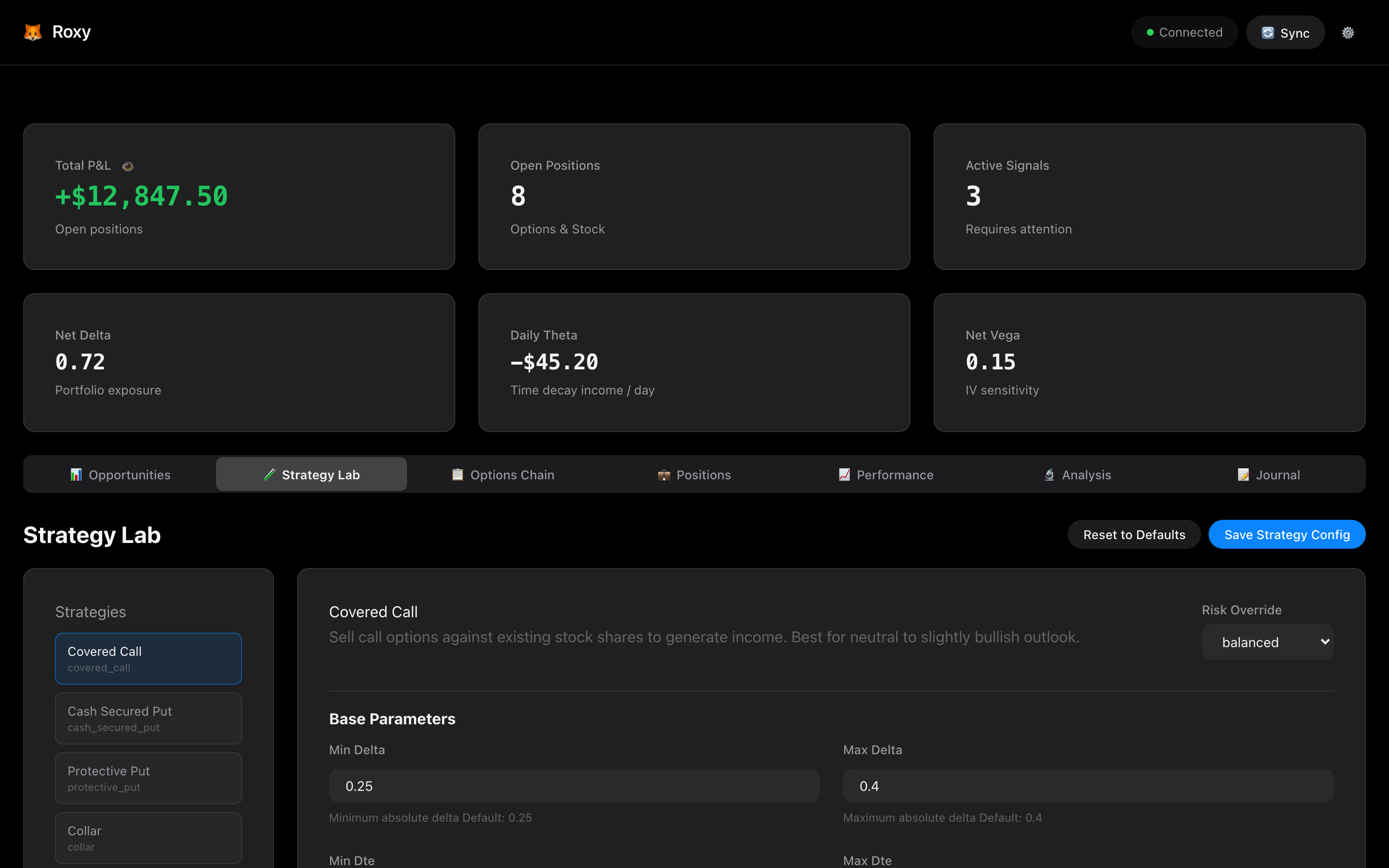This screenshot has height=868, width=1389.
Task: Click the Opportunities bar chart icon
Action: pos(76,475)
